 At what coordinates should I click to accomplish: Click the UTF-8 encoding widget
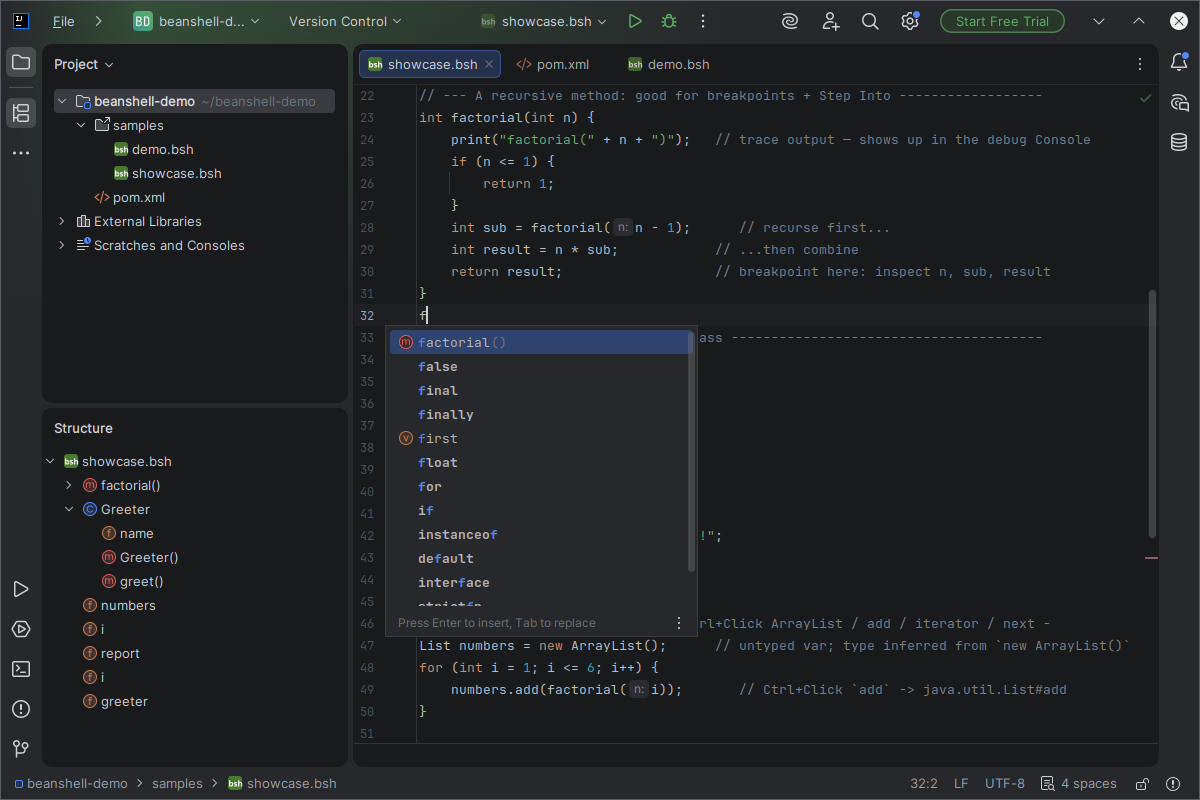1005,784
